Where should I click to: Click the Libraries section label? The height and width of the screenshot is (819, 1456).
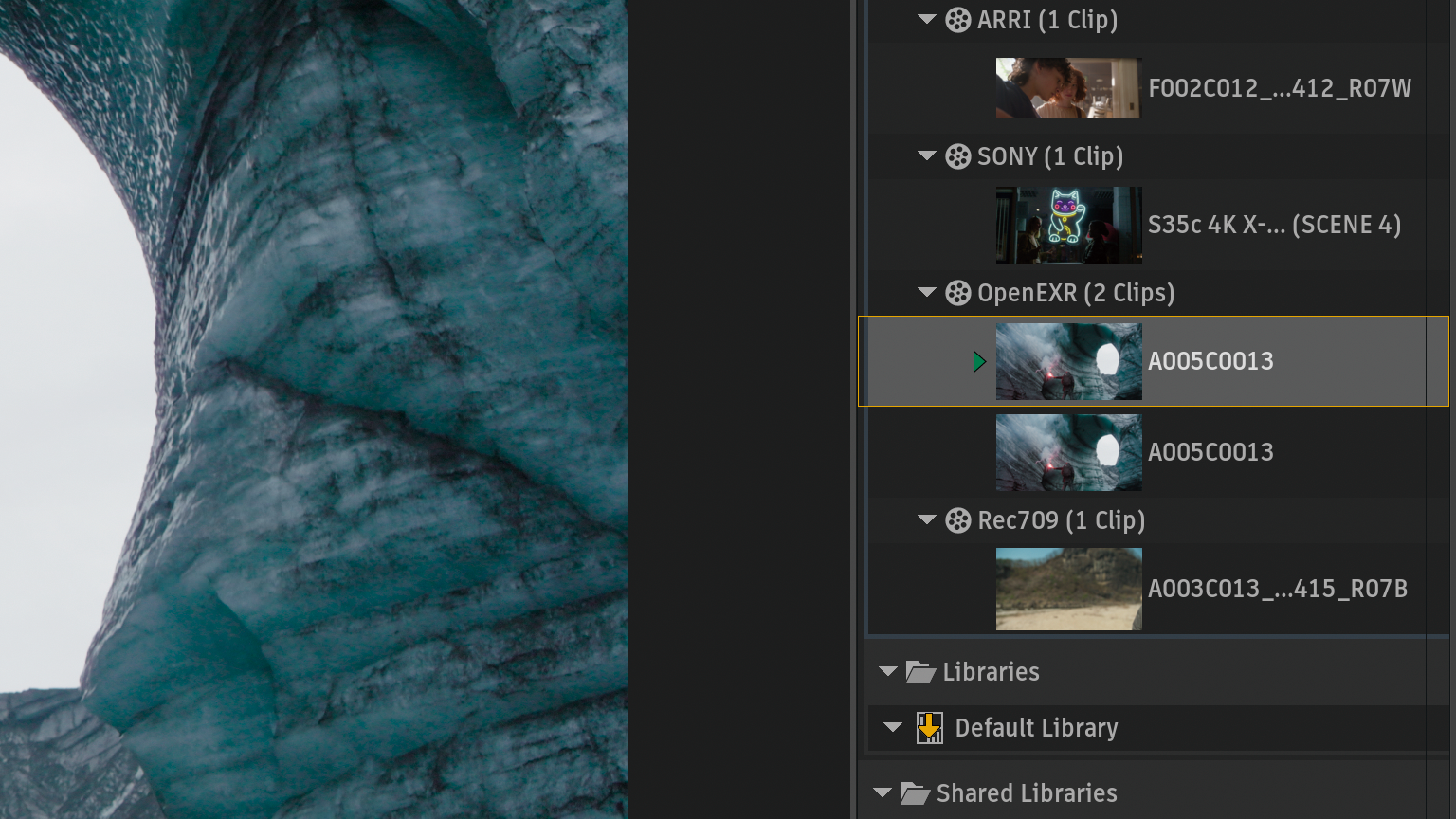click(991, 672)
